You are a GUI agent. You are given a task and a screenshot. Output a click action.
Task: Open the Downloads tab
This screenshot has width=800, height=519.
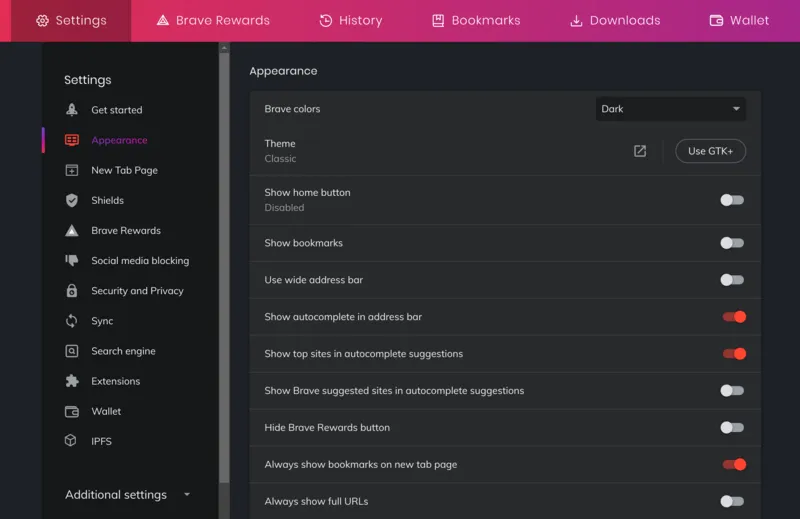coord(614,20)
